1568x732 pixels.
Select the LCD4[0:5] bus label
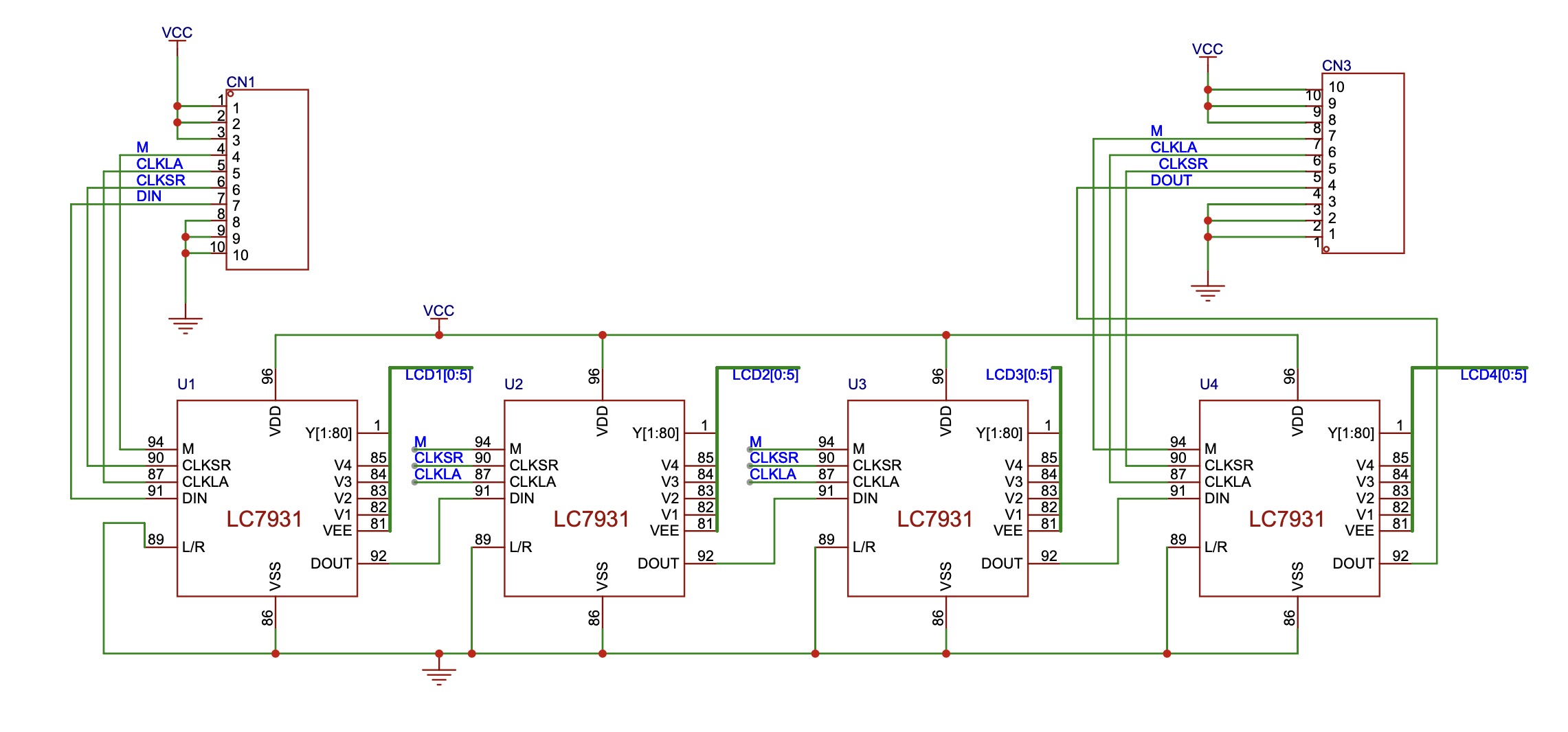point(1494,375)
